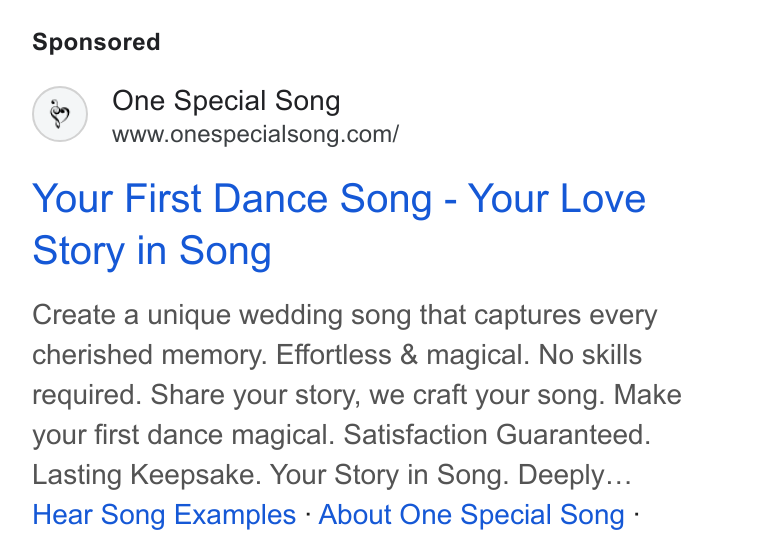760x558 pixels.
Task: Click the www.onespecialsong.com URL text
Action: click(x=255, y=134)
